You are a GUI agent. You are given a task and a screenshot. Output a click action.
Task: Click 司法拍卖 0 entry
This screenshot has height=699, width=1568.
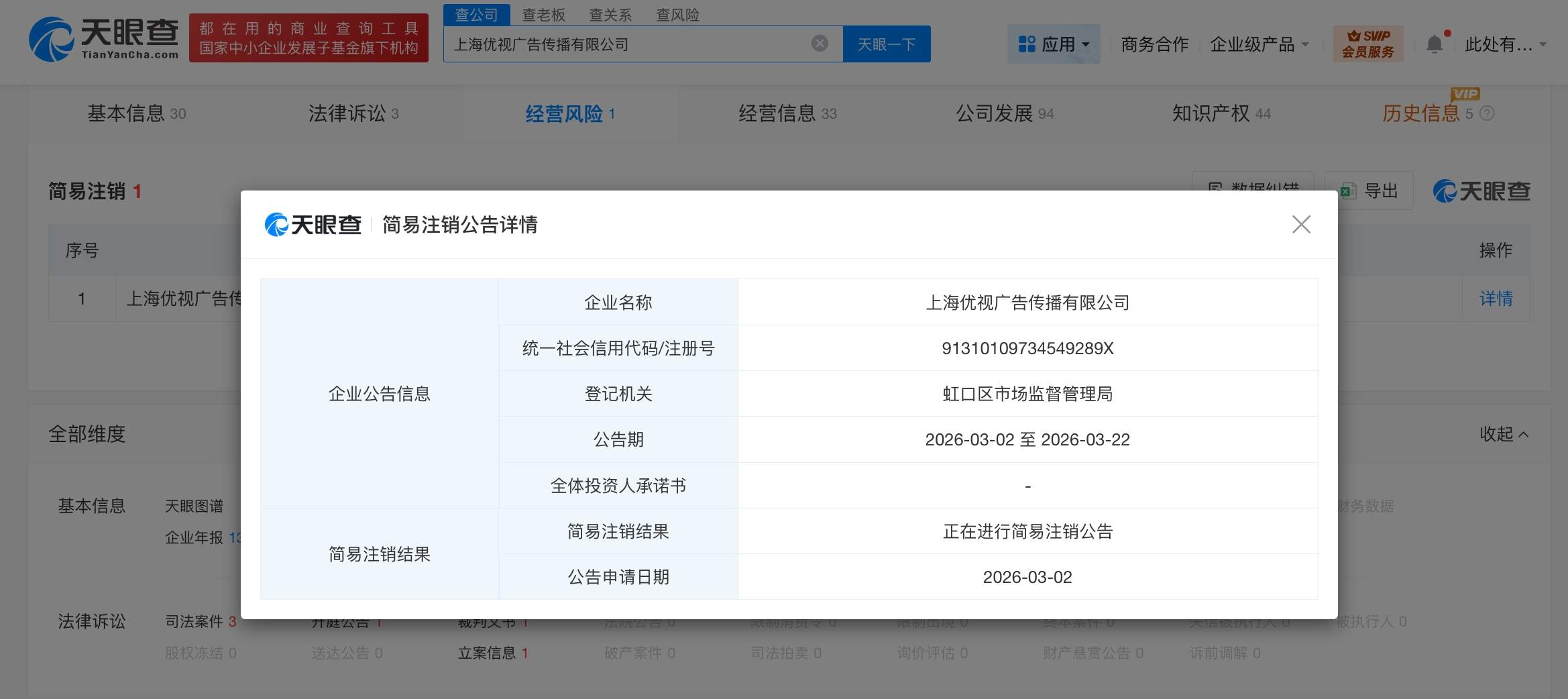click(786, 653)
